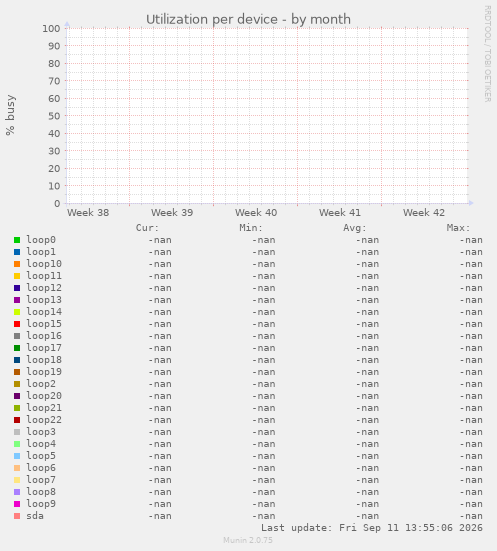Select the loop15 legend label
Image resolution: width=497 pixels, height=551 pixels.
(44, 324)
